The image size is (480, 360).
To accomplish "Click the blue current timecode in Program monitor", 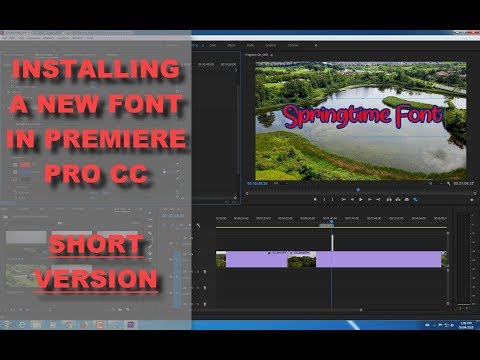I will [x=257, y=183].
